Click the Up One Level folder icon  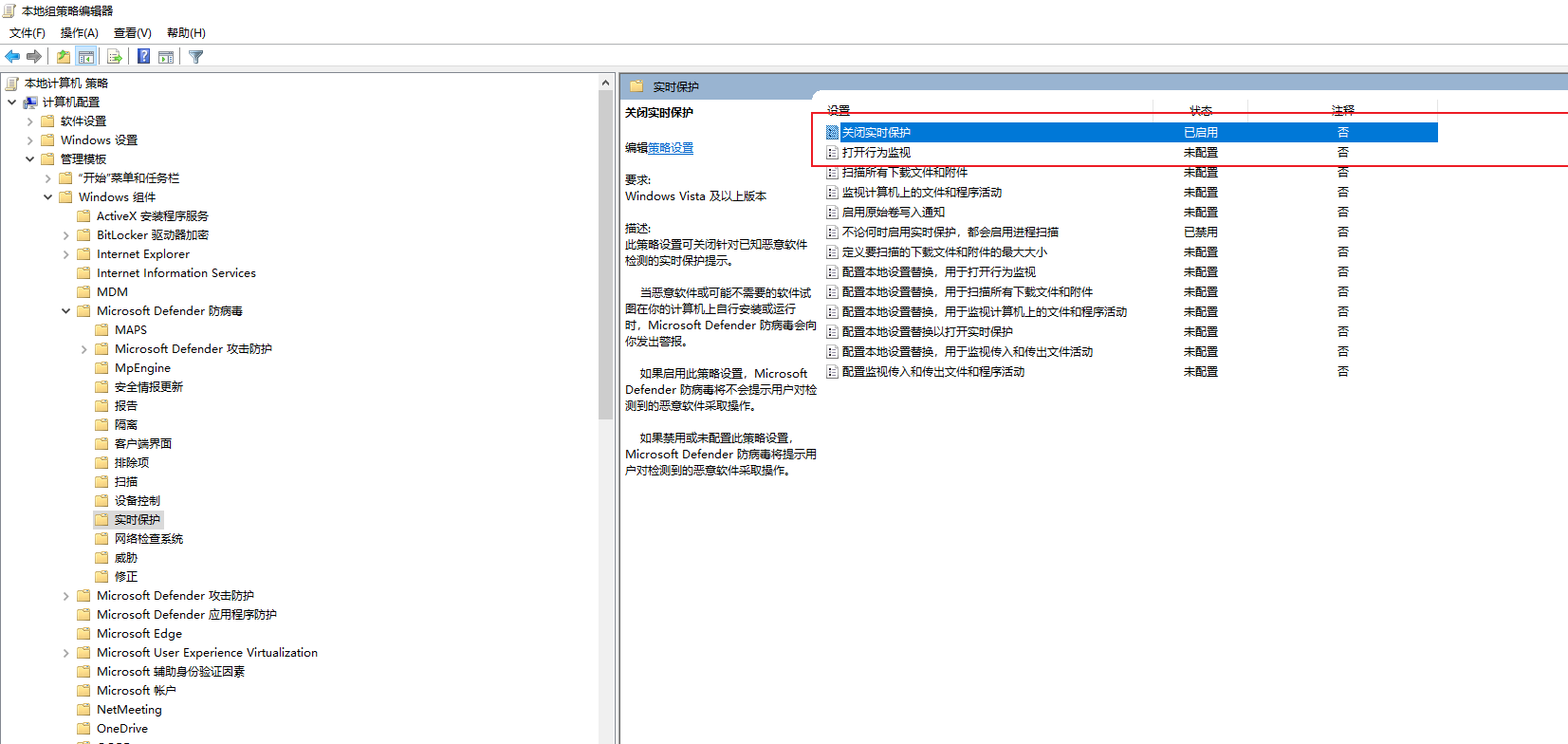coord(63,57)
